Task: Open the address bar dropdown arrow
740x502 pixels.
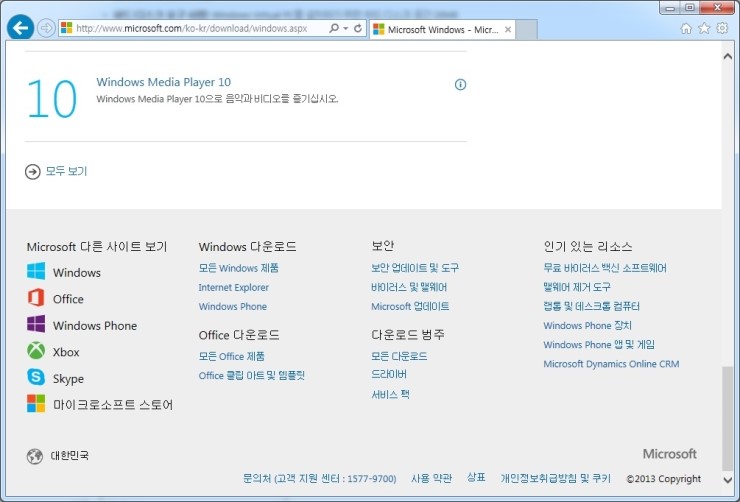Action: (x=345, y=28)
